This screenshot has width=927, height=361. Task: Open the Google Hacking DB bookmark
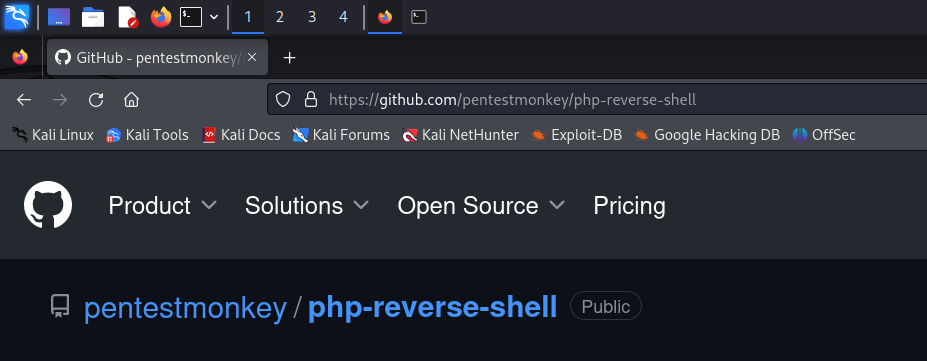pos(707,135)
